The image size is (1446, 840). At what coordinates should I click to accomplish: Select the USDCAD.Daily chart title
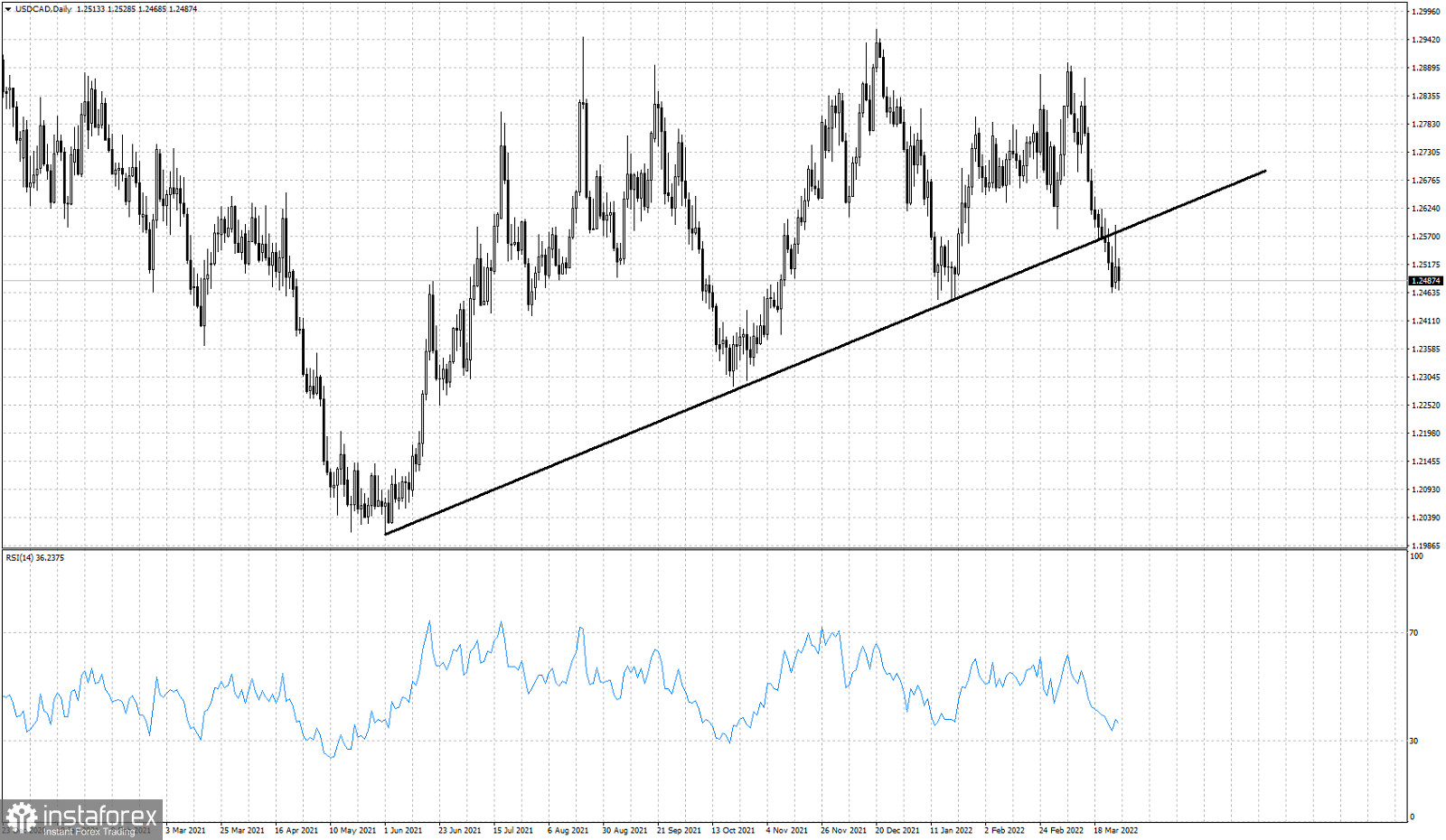(x=42, y=9)
